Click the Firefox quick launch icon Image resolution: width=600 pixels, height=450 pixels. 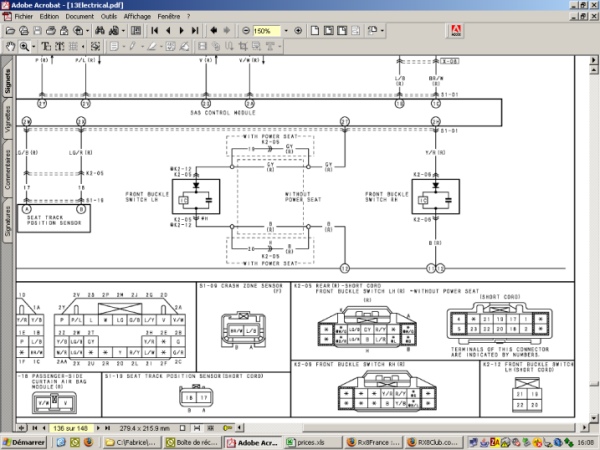pyautogui.click(x=88, y=442)
